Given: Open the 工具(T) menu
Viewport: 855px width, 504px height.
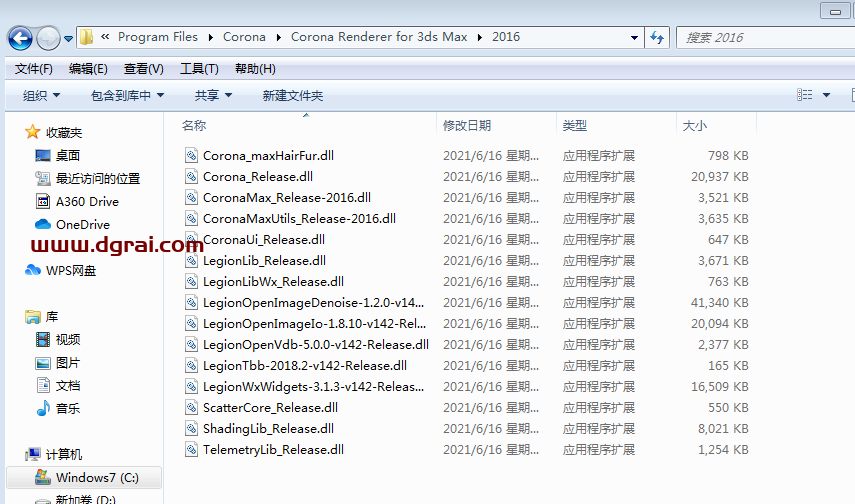Looking at the screenshot, I should 199,69.
